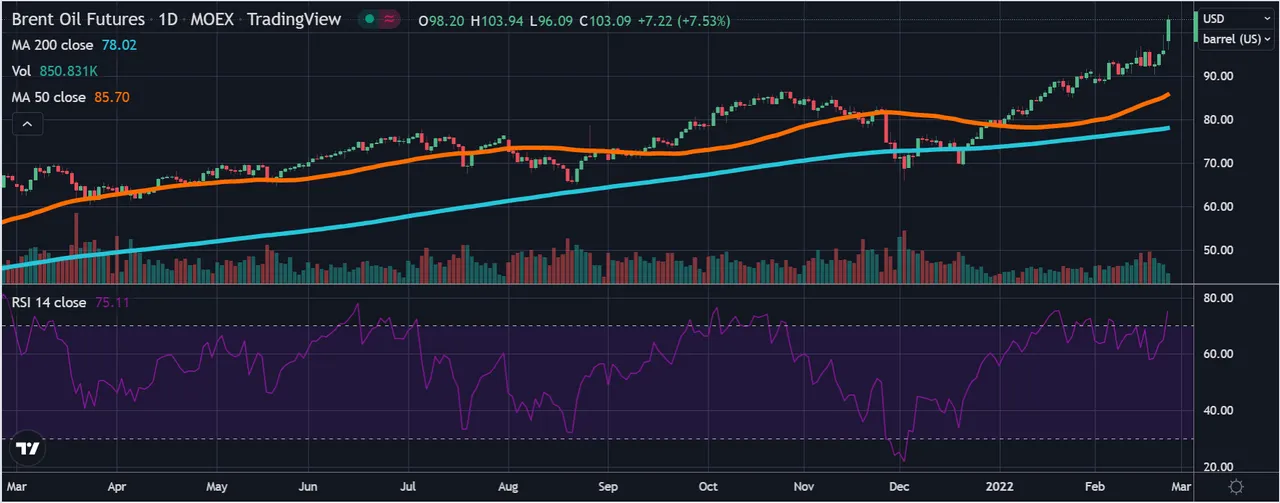Click the 70.00 price axis label

[1217, 163]
